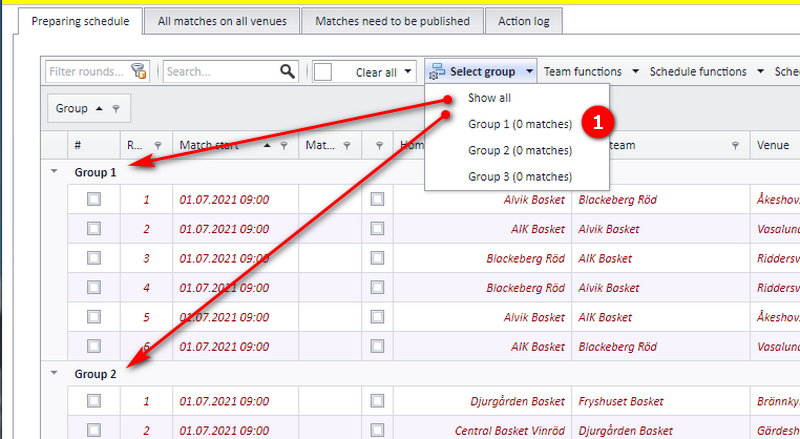The width and height of the screenshot is (800, 439).
Task: Click the Venue column header
Action: coord(774,145)
